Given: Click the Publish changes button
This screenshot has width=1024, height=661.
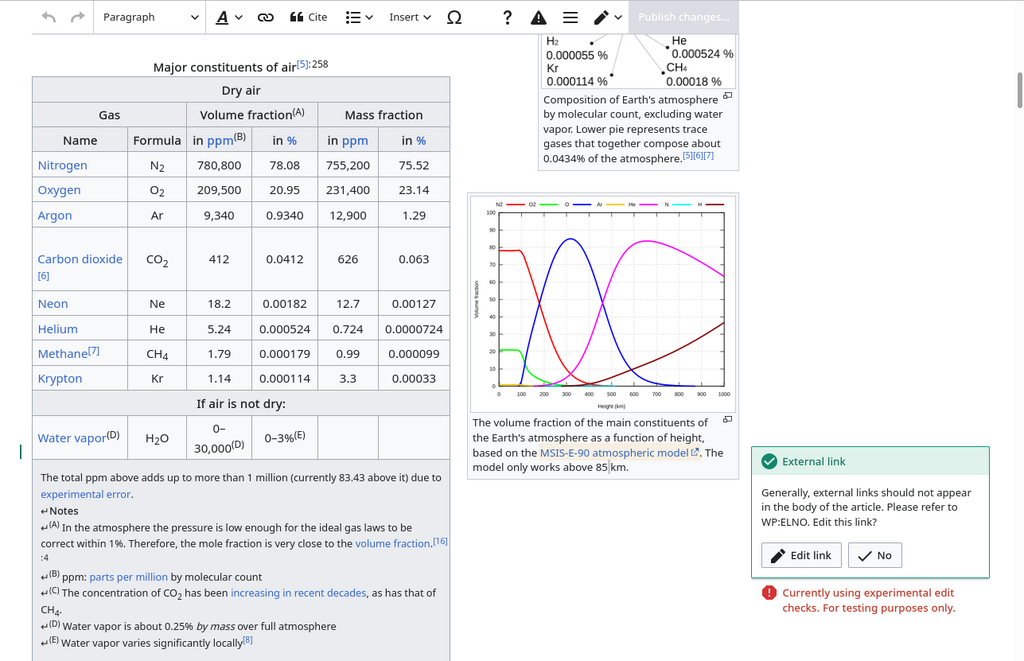Looking at the screenshot, I should [684, 17].
